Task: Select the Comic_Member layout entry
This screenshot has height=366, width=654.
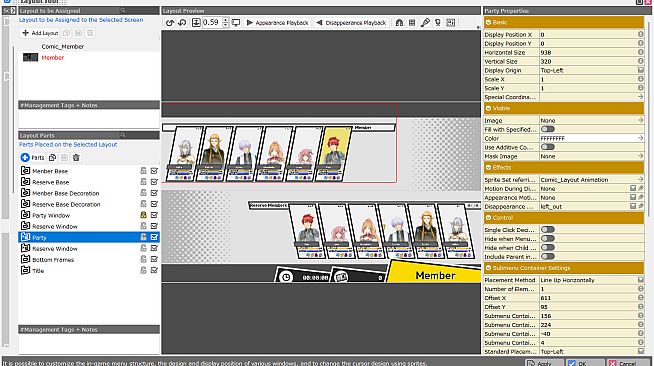Action: [x=63, y=47]
